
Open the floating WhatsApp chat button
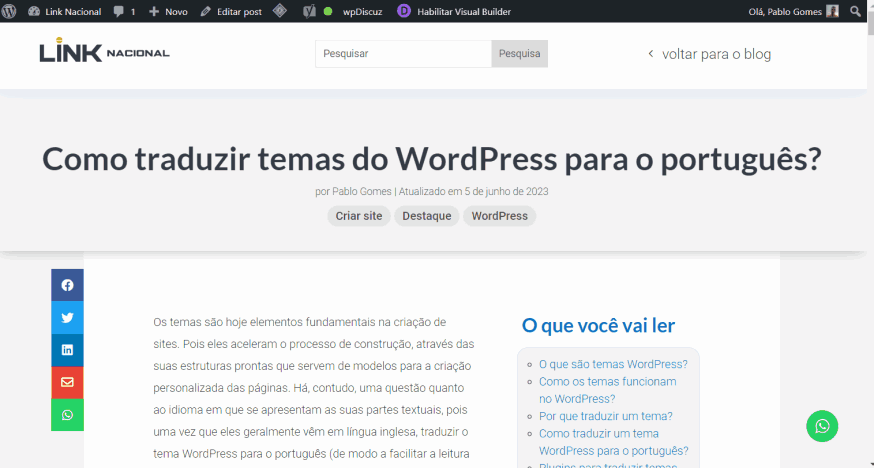click(822, 426)
